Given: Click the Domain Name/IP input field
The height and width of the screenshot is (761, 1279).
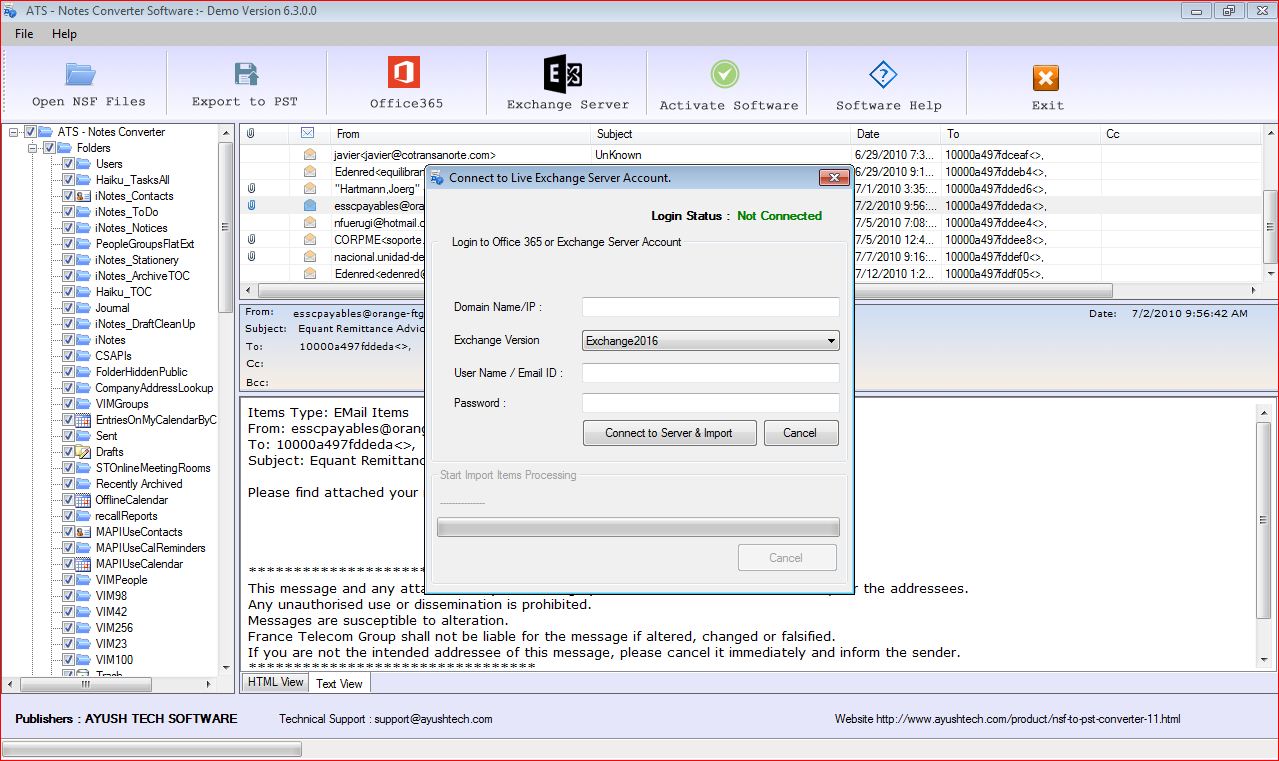Looking at the screenshot, I should coord(710,307).
